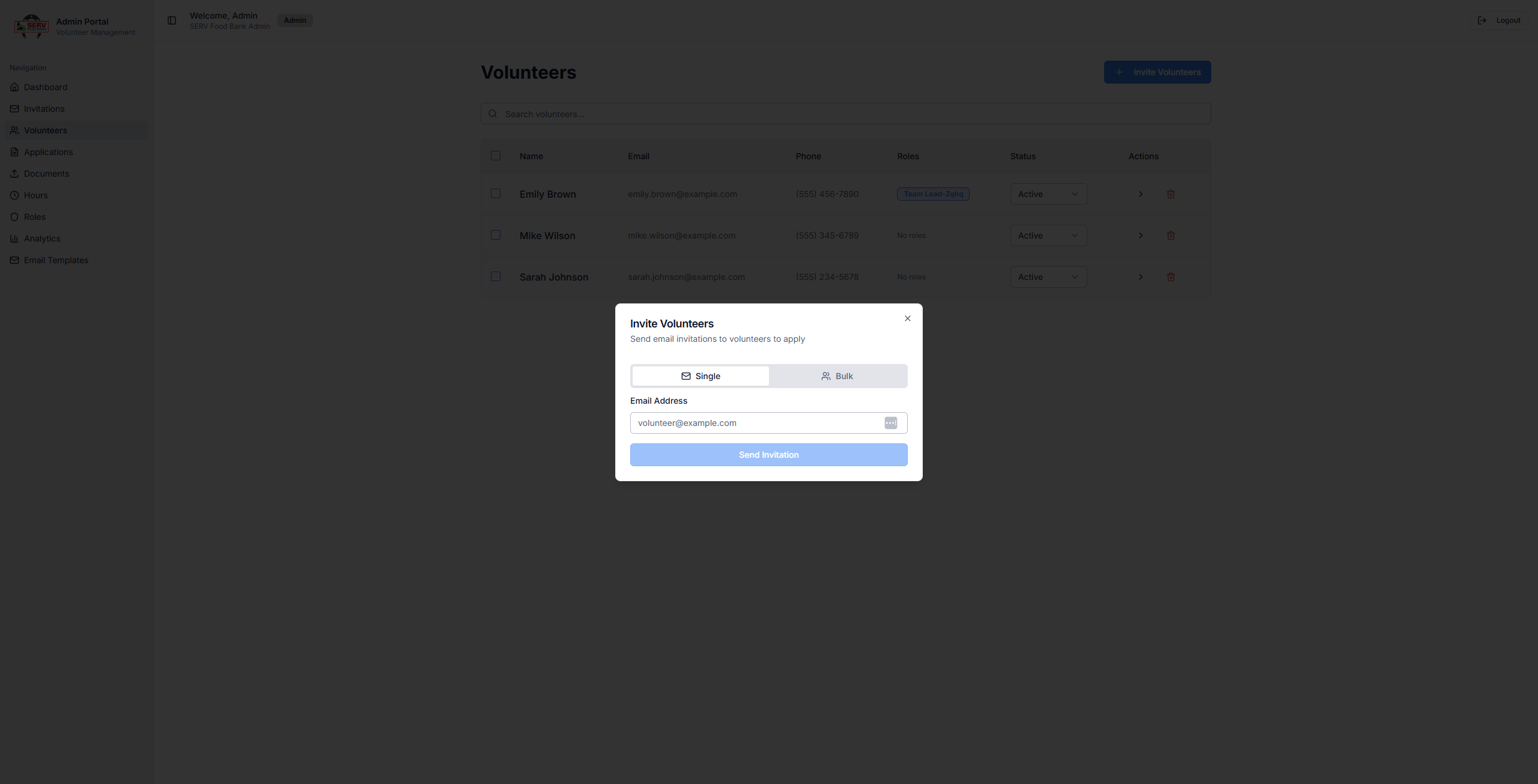
Task: Click the delete trash icon for Sarah Johnson
Action: tap(1170, 277)
